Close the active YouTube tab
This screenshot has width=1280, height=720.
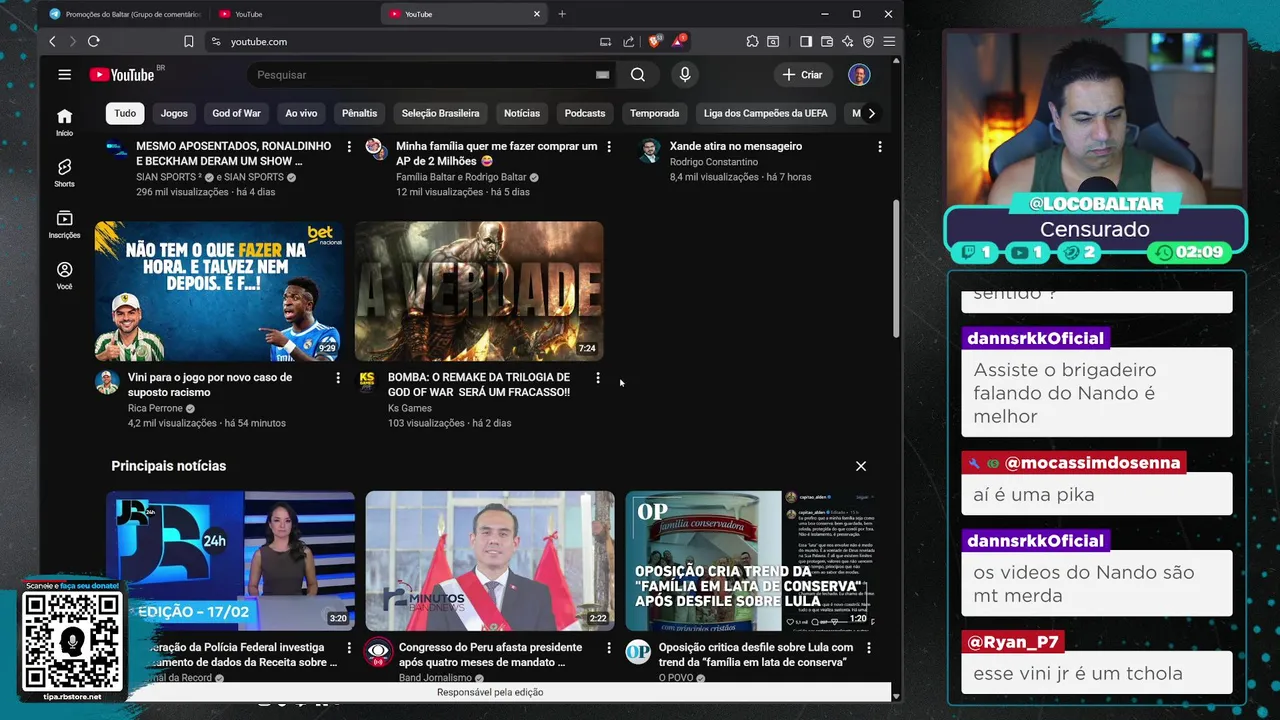537,14
